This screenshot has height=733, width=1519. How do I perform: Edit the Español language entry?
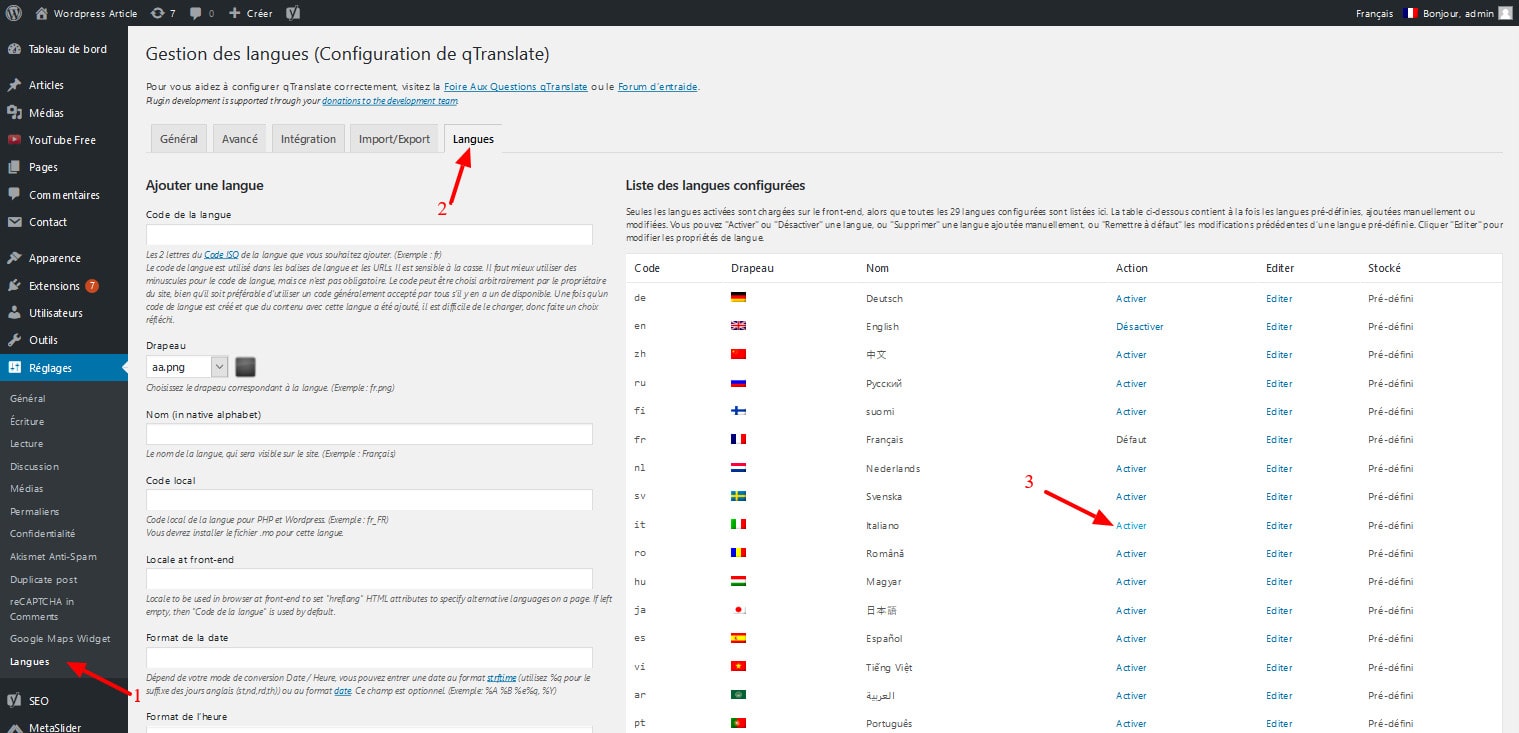click(1279, 639)
